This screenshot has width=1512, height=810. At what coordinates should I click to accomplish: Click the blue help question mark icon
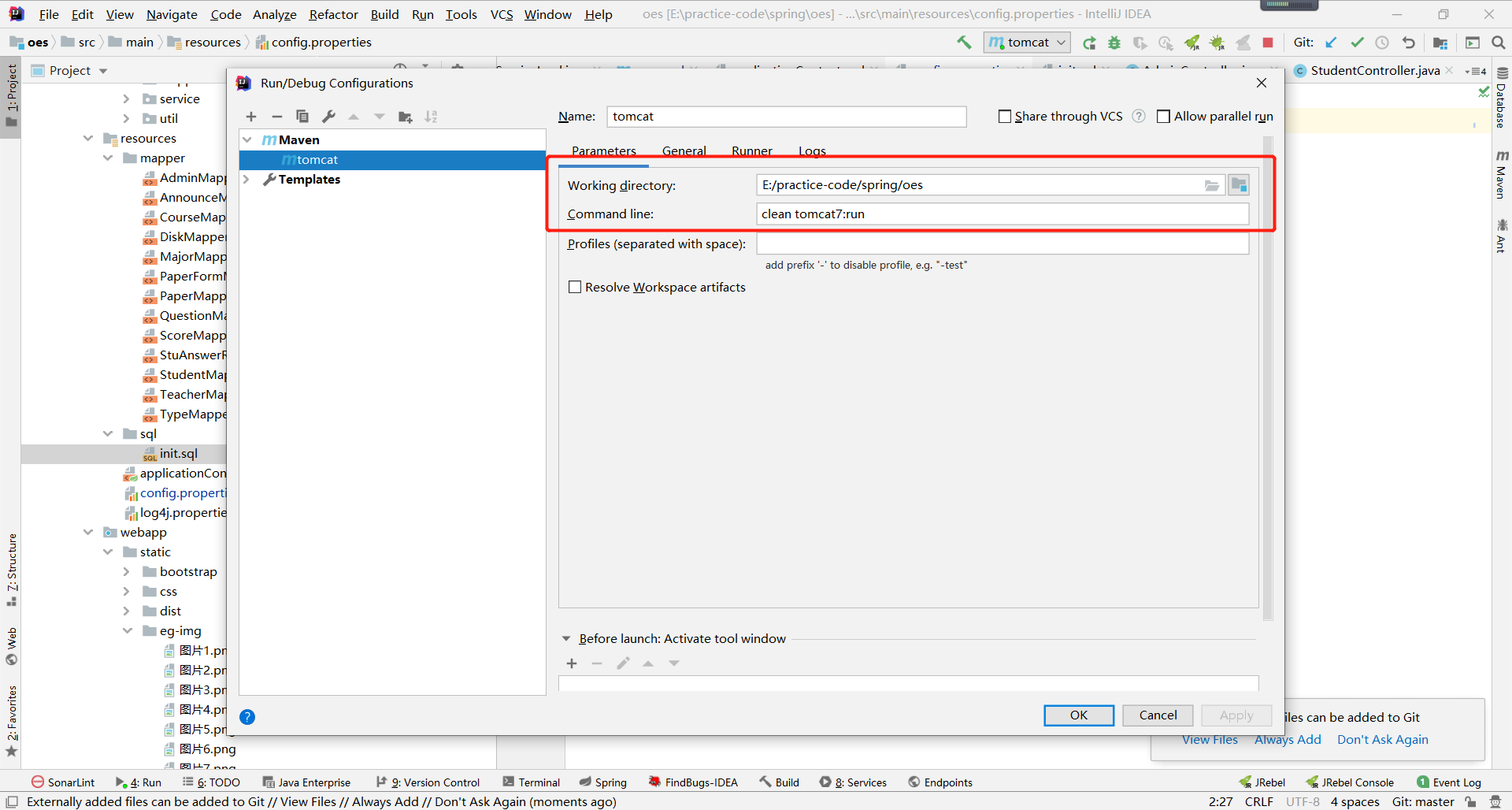247,717
